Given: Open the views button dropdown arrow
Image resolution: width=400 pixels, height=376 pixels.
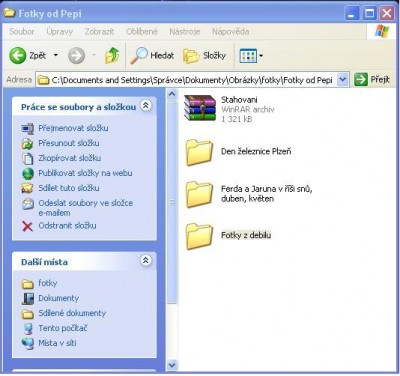Looking at the screenshot, I should [261, 56].
